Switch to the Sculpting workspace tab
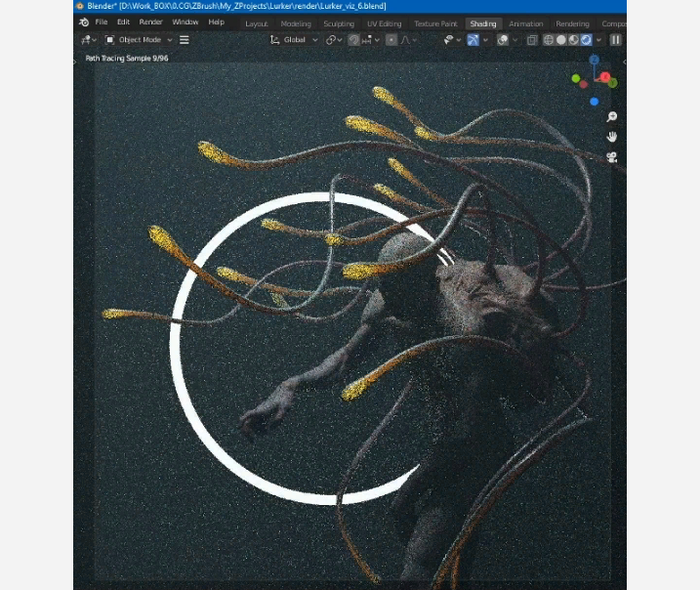The width and height of the screenshot is (700, 590). coord(339,24)
